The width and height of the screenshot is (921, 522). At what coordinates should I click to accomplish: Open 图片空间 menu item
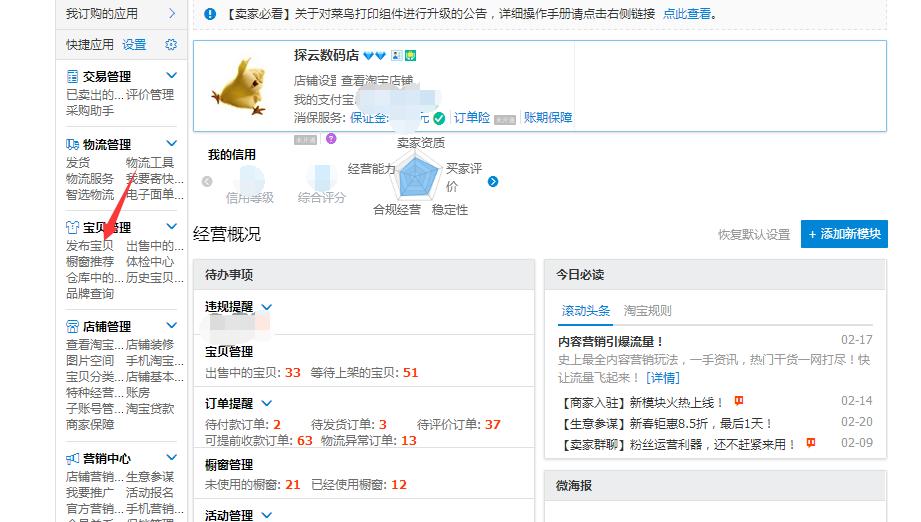(x=90, y=361)
